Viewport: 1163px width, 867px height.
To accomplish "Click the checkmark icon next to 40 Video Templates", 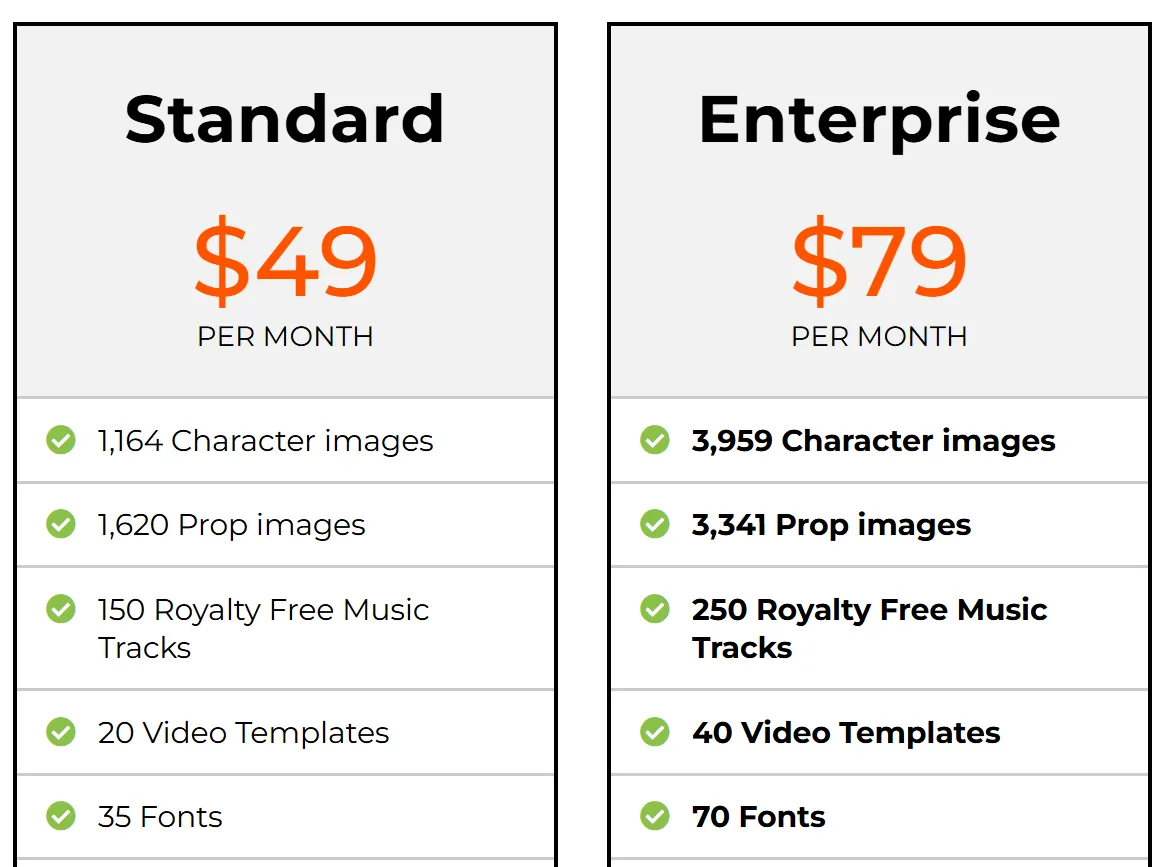I will (655, 732).
